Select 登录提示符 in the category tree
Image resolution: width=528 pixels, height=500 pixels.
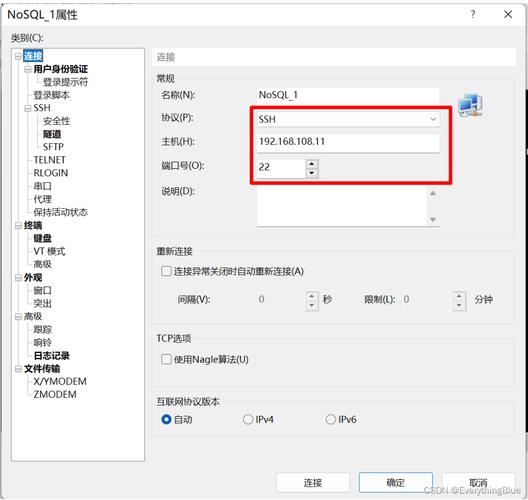coord(65,82)
